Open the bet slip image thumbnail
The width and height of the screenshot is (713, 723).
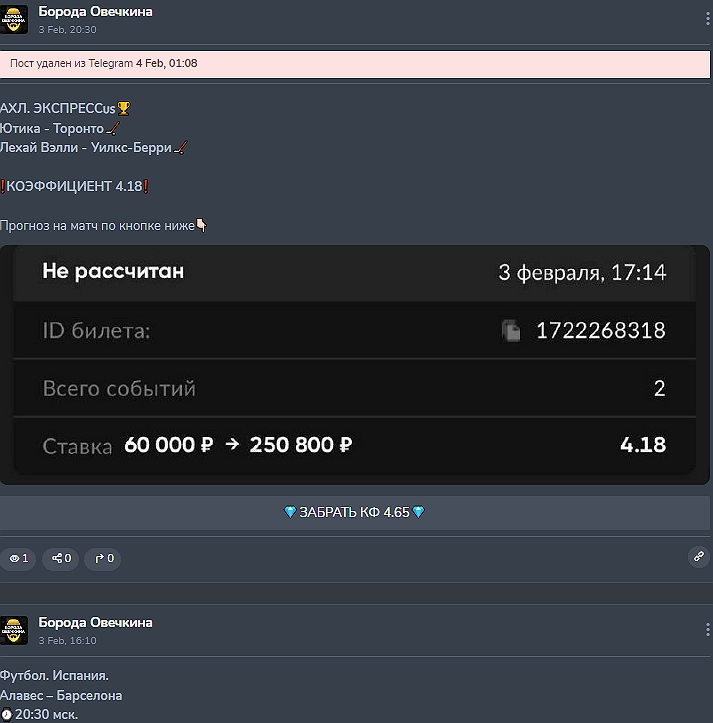pyautogui.click(x=354, y=365)
